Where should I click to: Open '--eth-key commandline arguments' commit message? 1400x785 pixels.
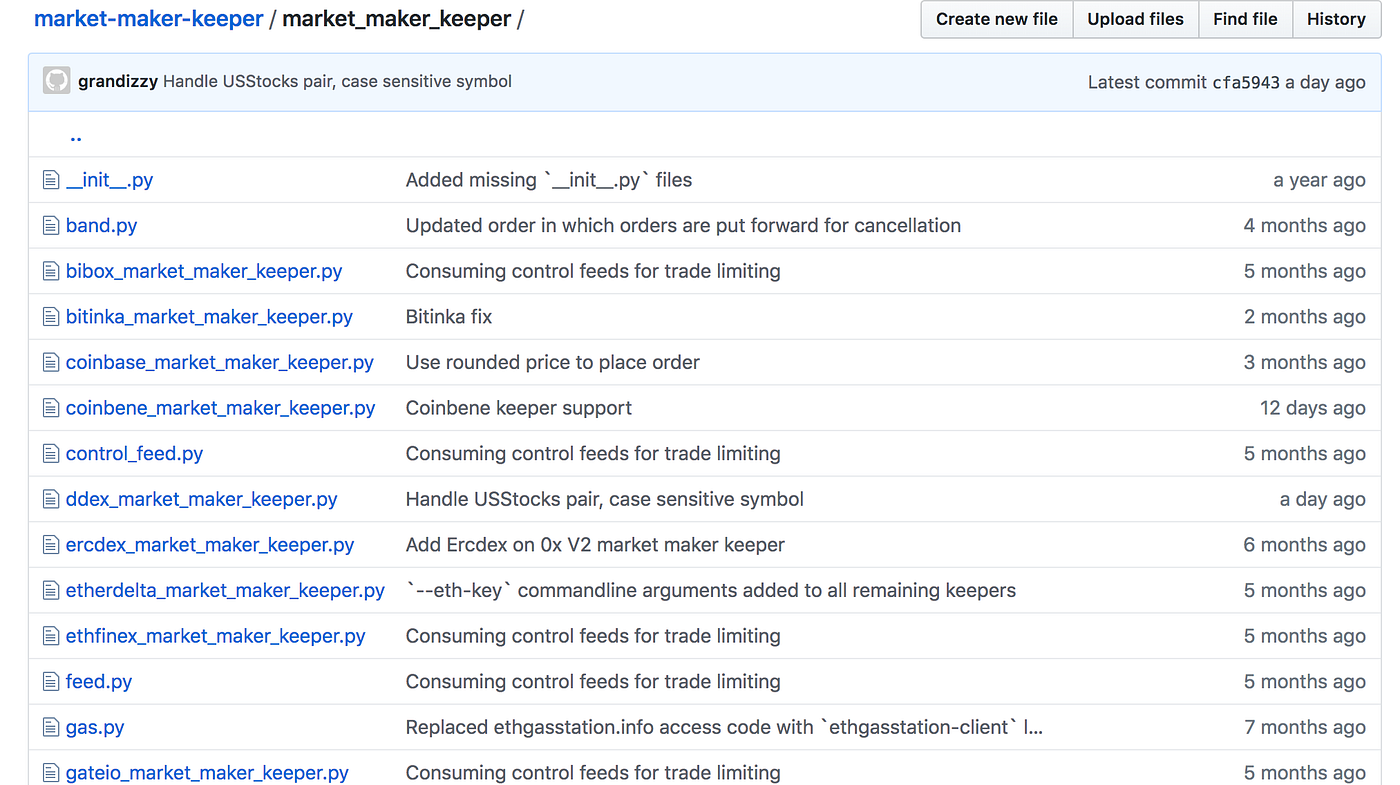click(711, 590)
